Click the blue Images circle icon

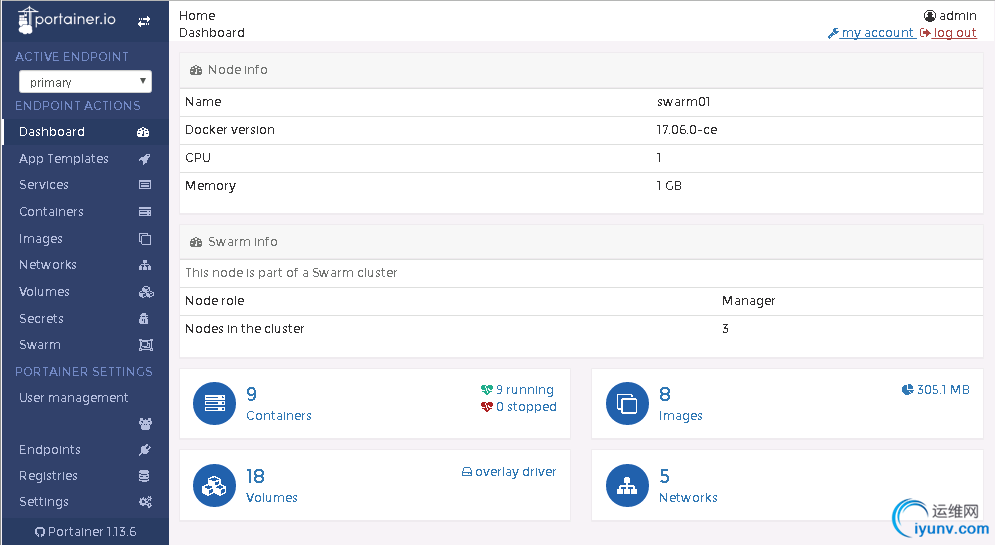(628, 404)
